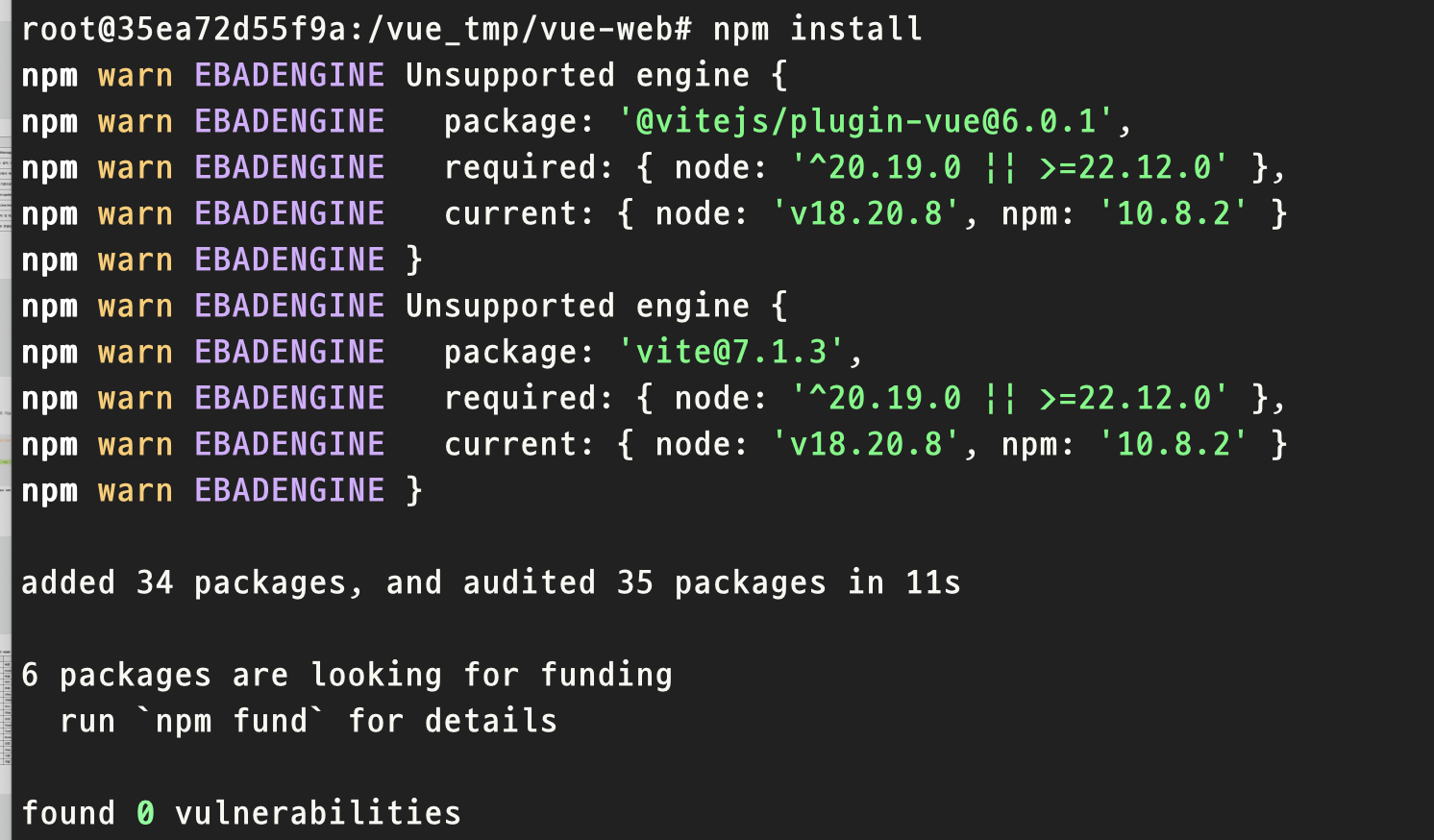Click 'in 11s' in the install summary line

click(904, 582)
